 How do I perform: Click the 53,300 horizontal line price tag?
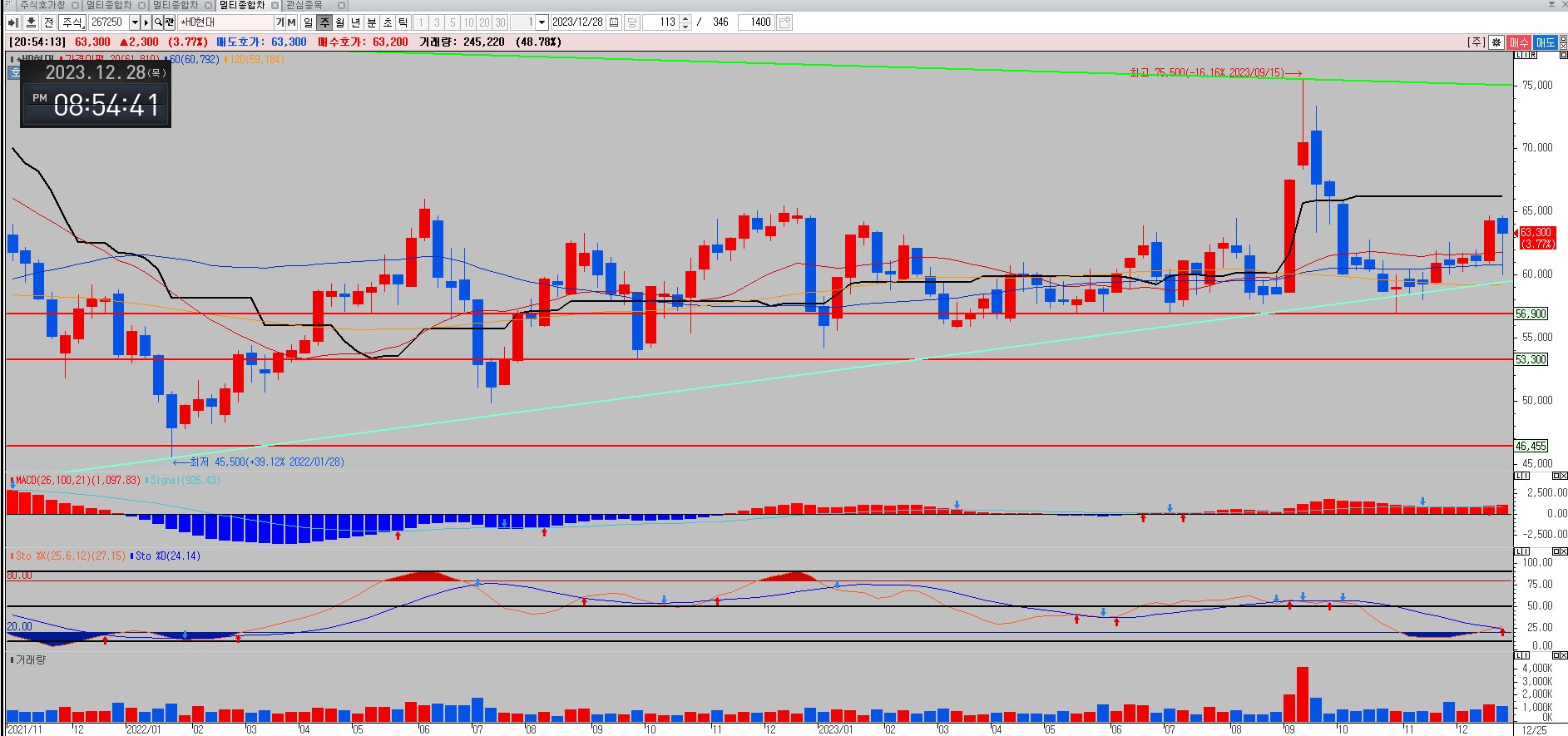point(1531,359)
